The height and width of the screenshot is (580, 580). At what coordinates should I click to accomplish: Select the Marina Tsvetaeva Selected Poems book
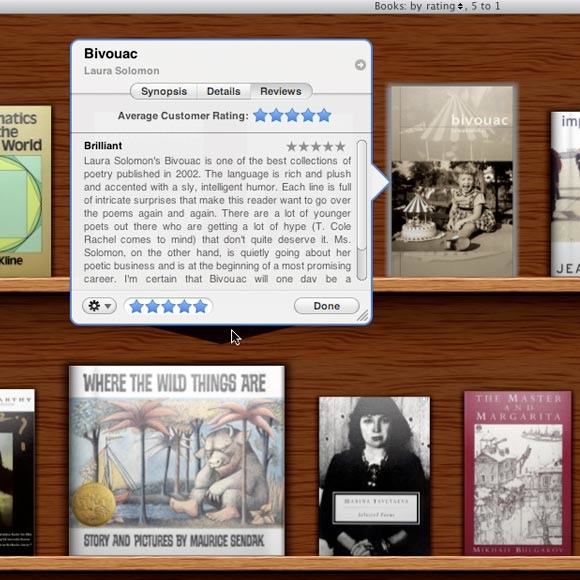point(374,476)
